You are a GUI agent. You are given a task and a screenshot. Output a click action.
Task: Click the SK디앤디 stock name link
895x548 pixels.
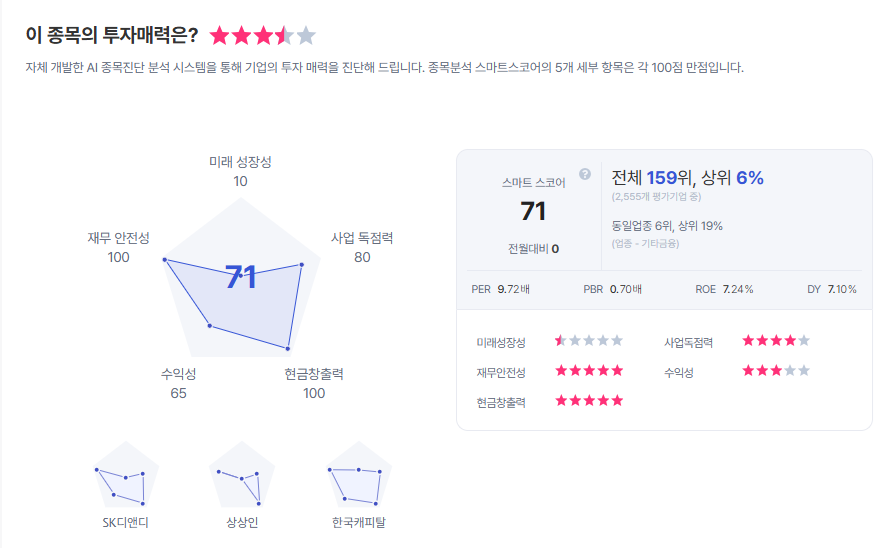pyautogui.click(x=125, y=522)
